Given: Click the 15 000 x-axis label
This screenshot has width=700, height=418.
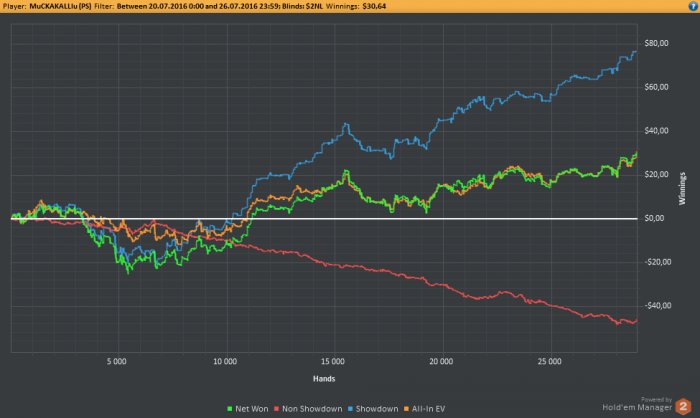Looking at the screenshot, I should tap(333, 361).
